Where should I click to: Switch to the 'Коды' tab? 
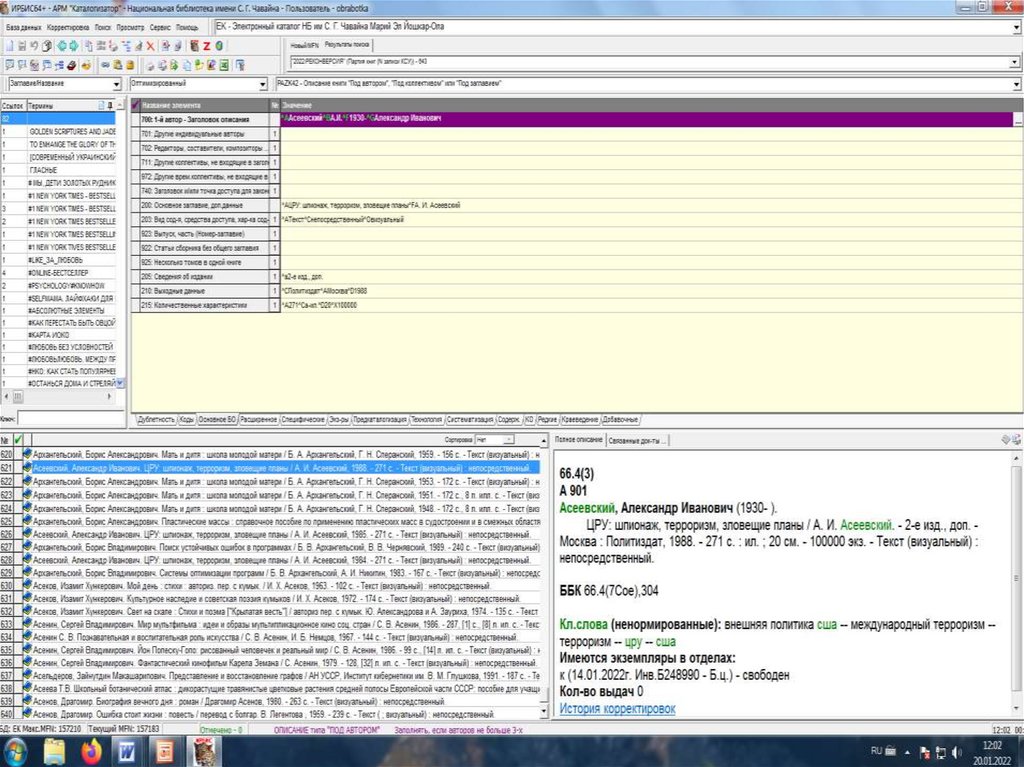(x=187, y=419)
